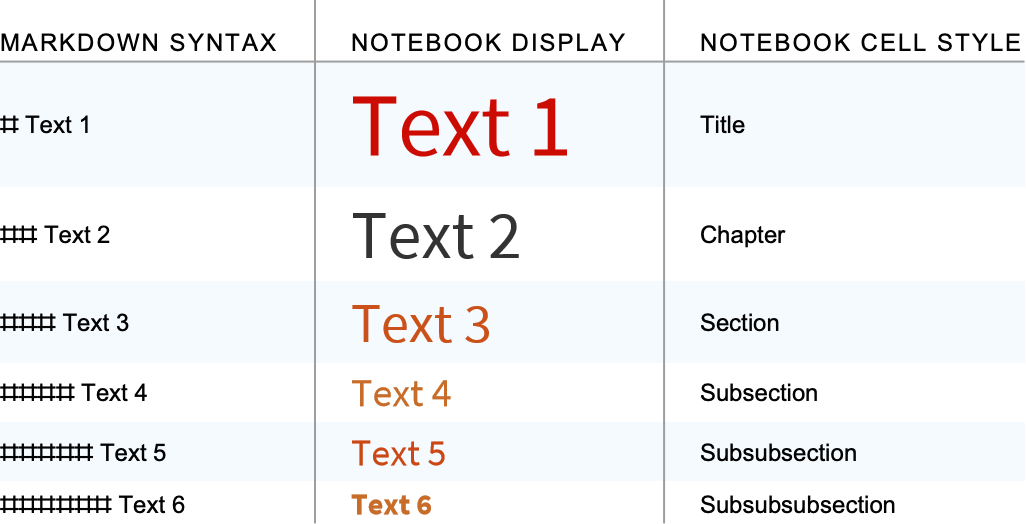Click the triple-hash Text 3 syntax cell
The height and width of the screenshot is (524, 1026).
point(64,323)
